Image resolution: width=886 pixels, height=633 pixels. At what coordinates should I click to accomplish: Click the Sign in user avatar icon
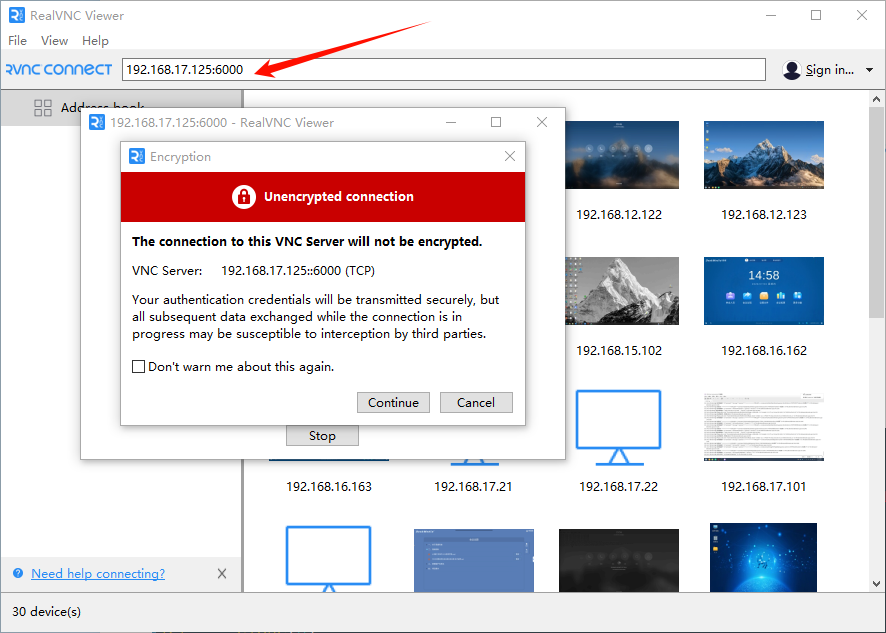pos(792,70)
